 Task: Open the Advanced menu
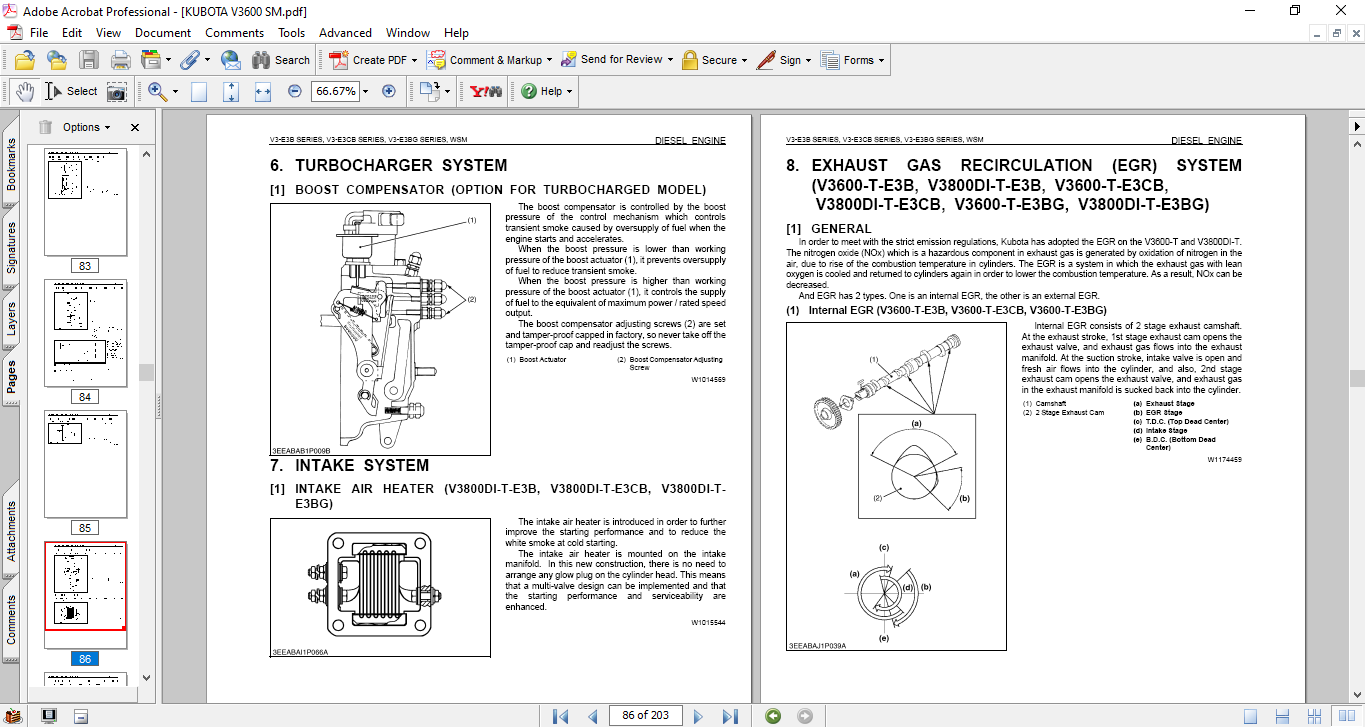pos(347,33)
